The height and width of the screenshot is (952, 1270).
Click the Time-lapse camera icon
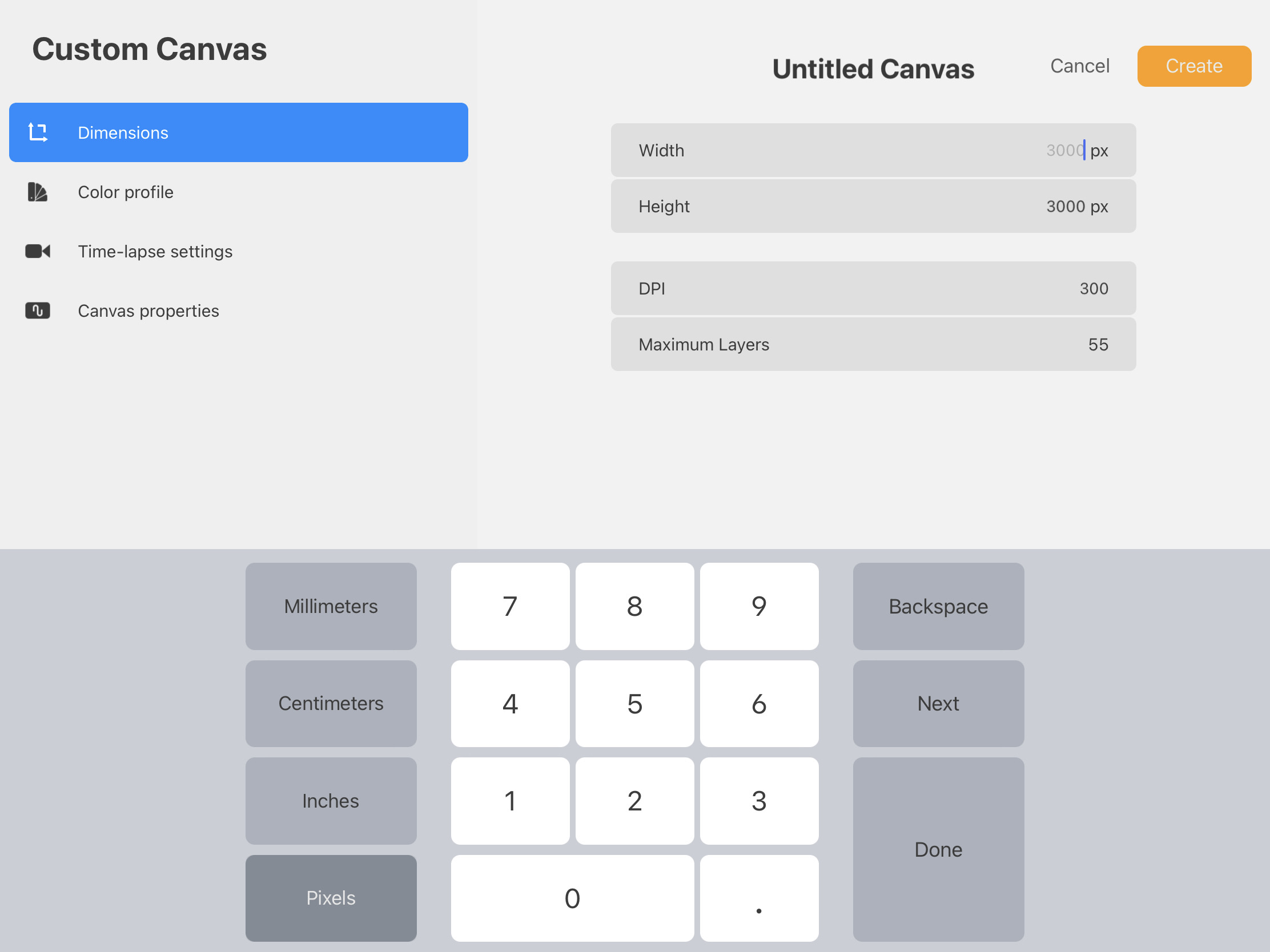click(38, 251)
